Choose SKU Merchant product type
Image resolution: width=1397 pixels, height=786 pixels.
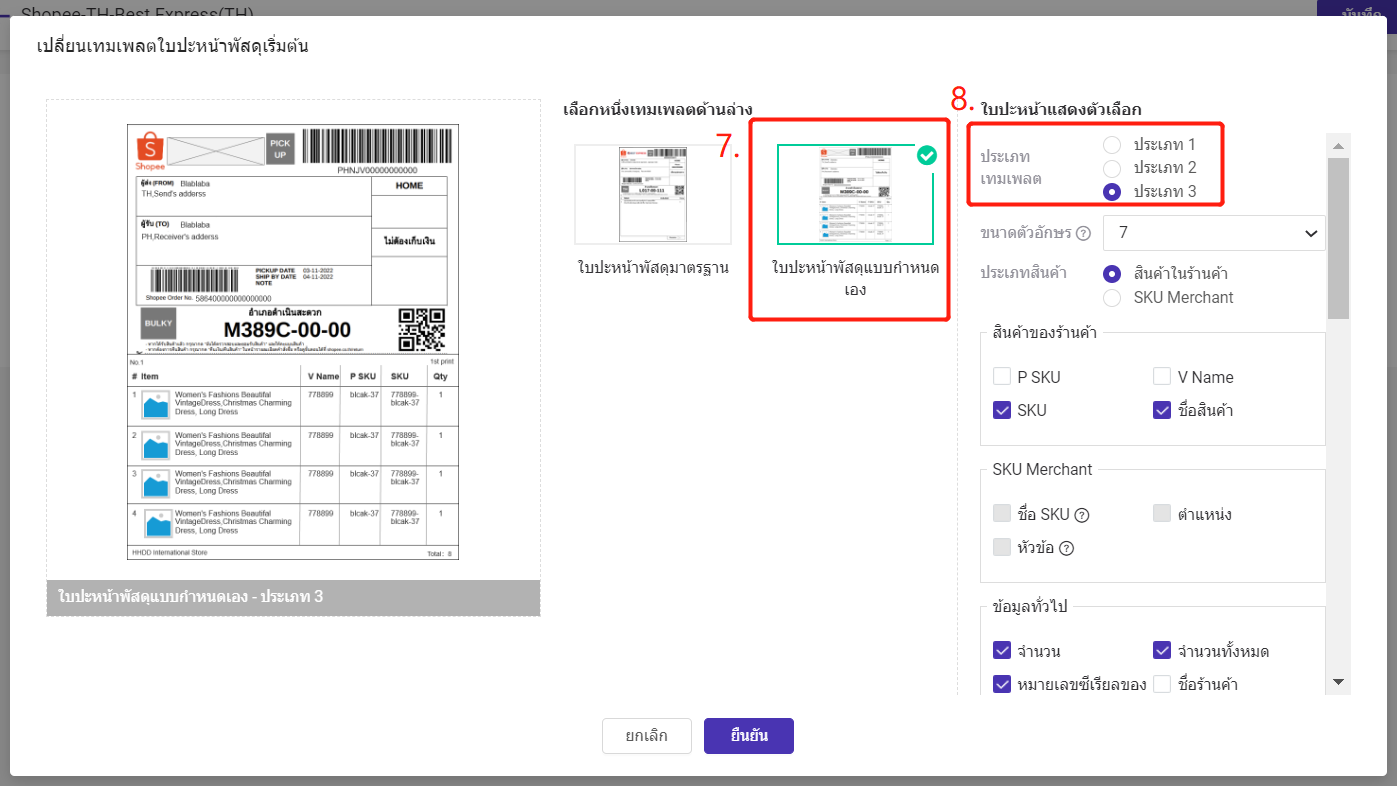tap(1112, 298)
